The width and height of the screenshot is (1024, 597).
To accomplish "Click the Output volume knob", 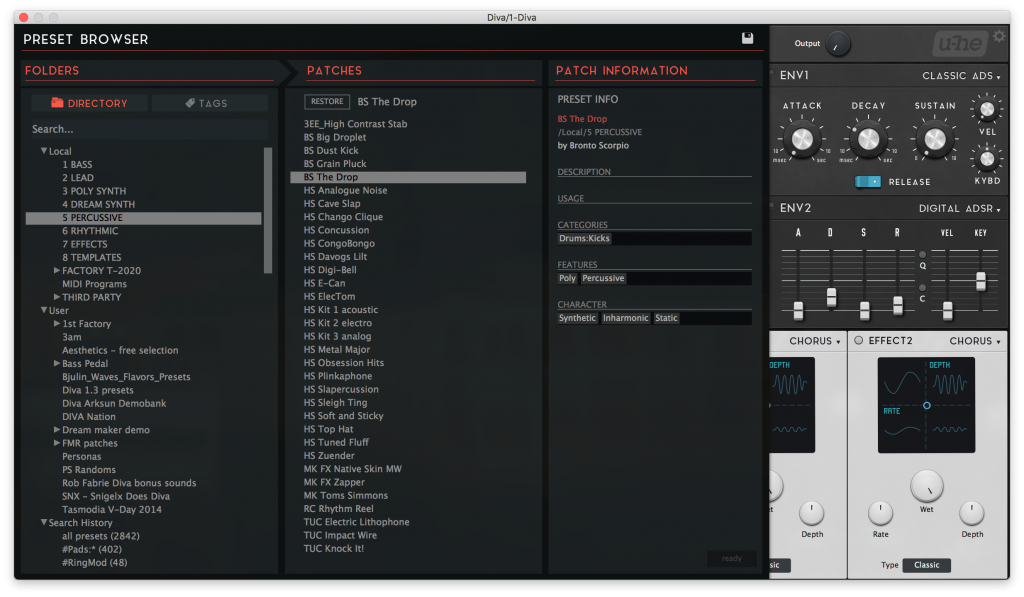I will pos(837,44).
